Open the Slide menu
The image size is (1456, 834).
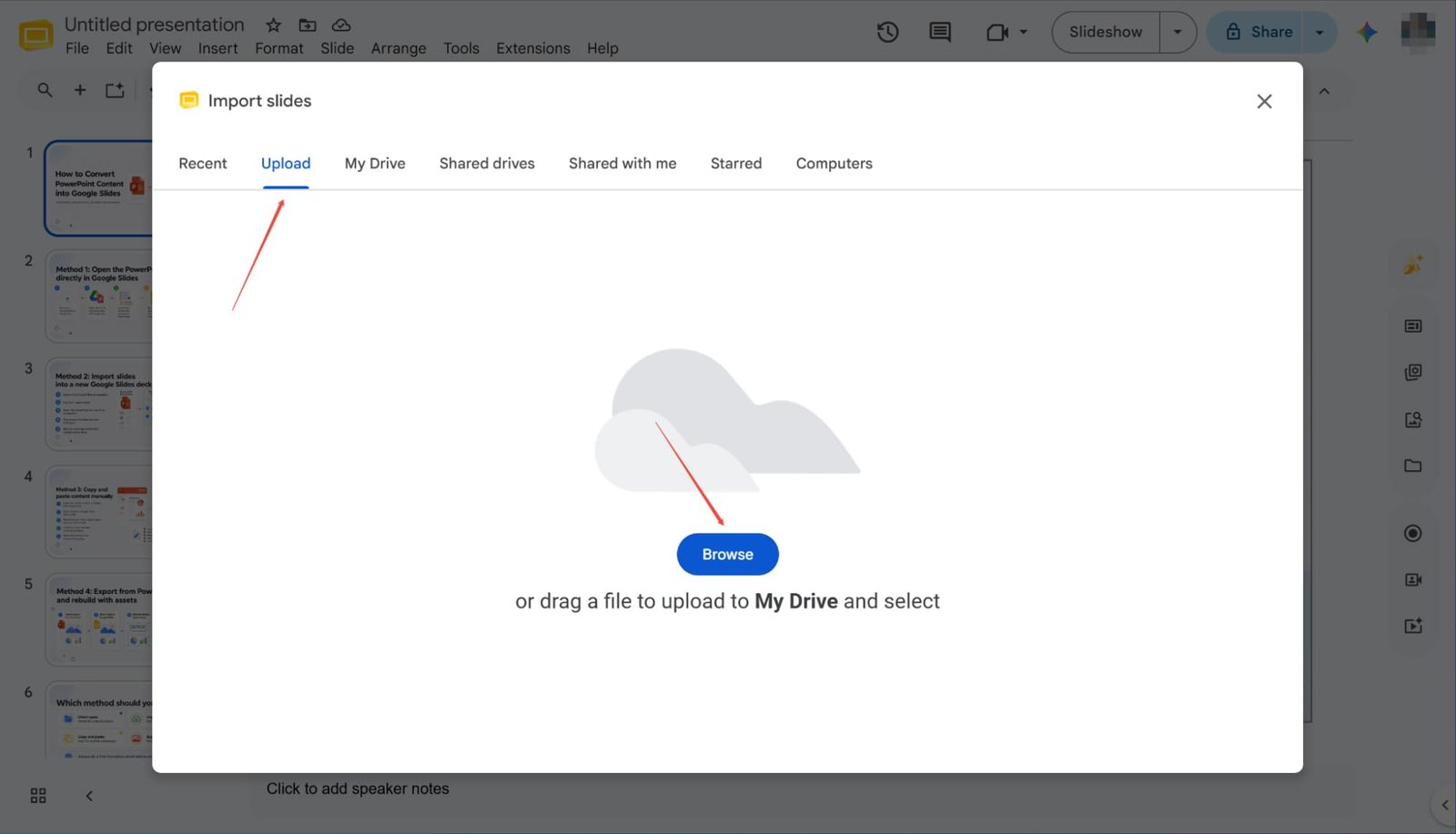pos(337,48)
